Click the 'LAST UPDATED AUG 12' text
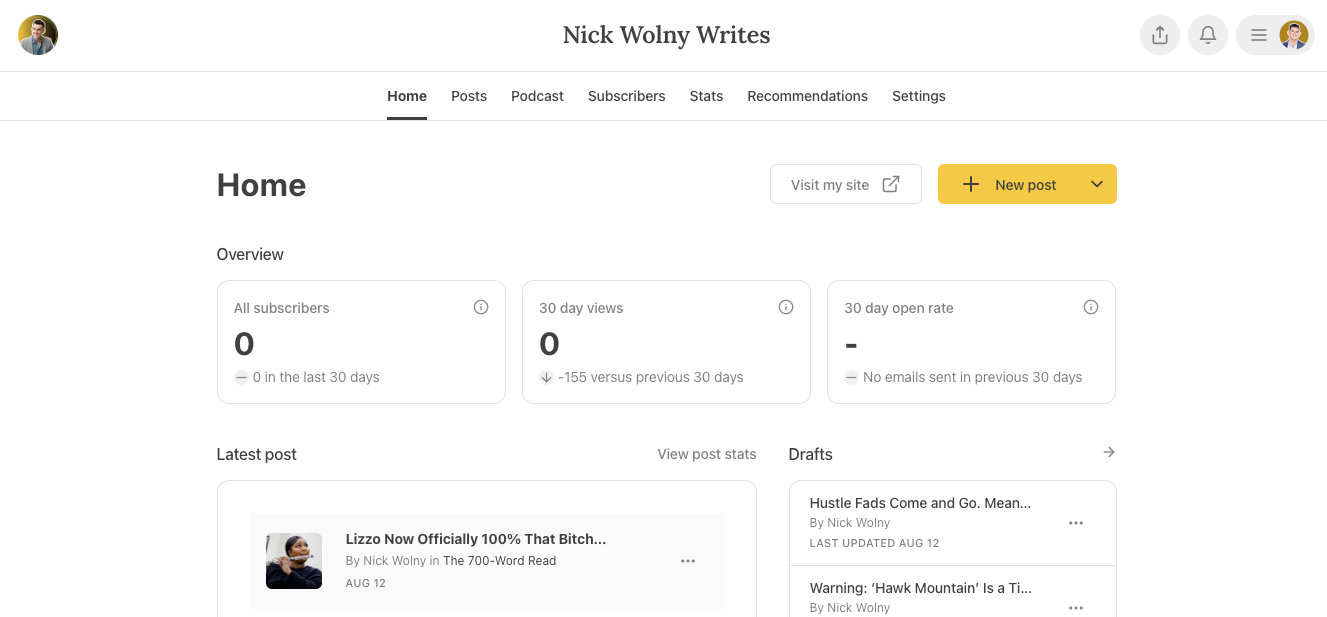The height and width of the screenshot is (617, 1327). [875, 543]
